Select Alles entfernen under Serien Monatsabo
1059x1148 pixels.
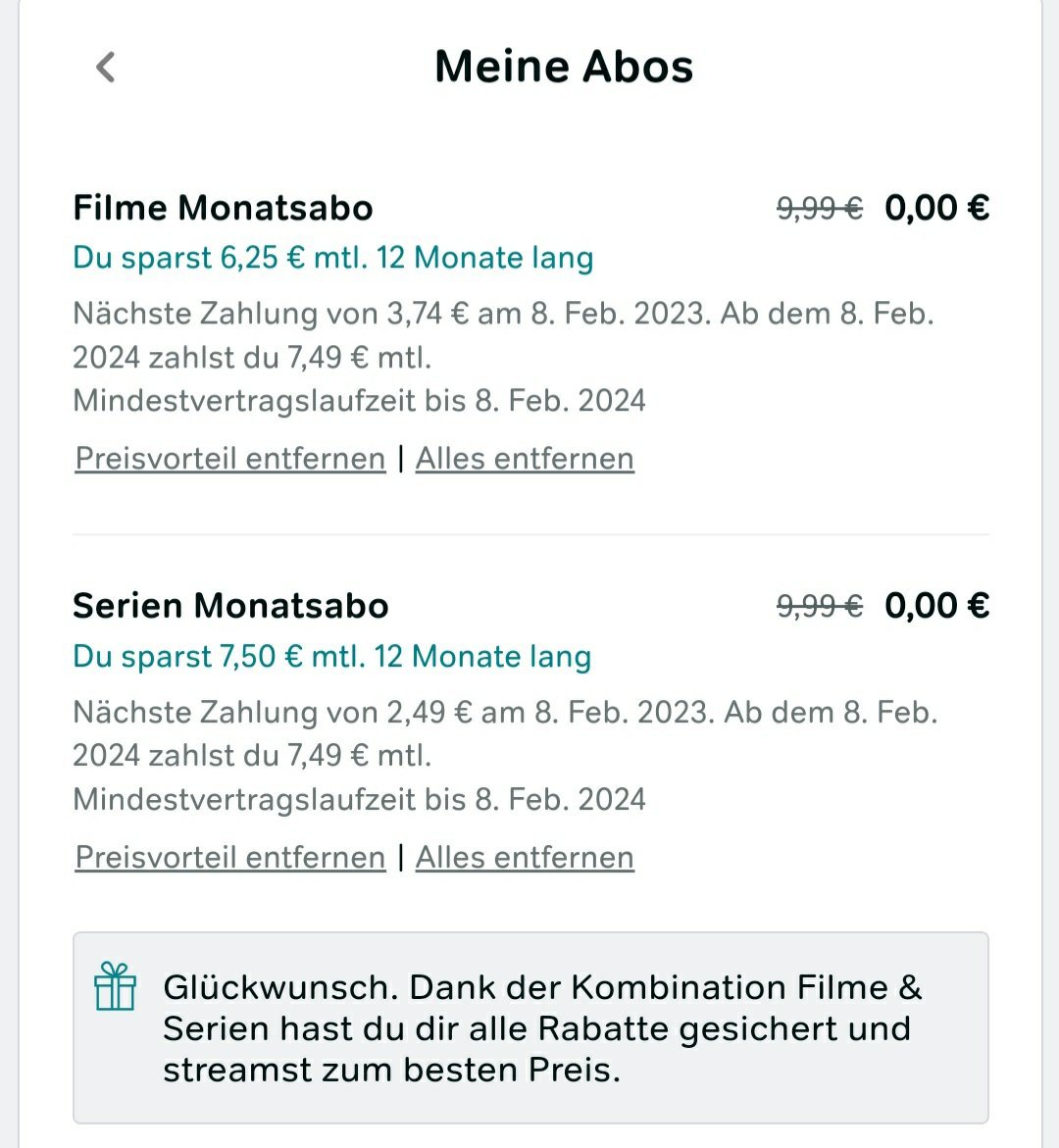[526, 858]
